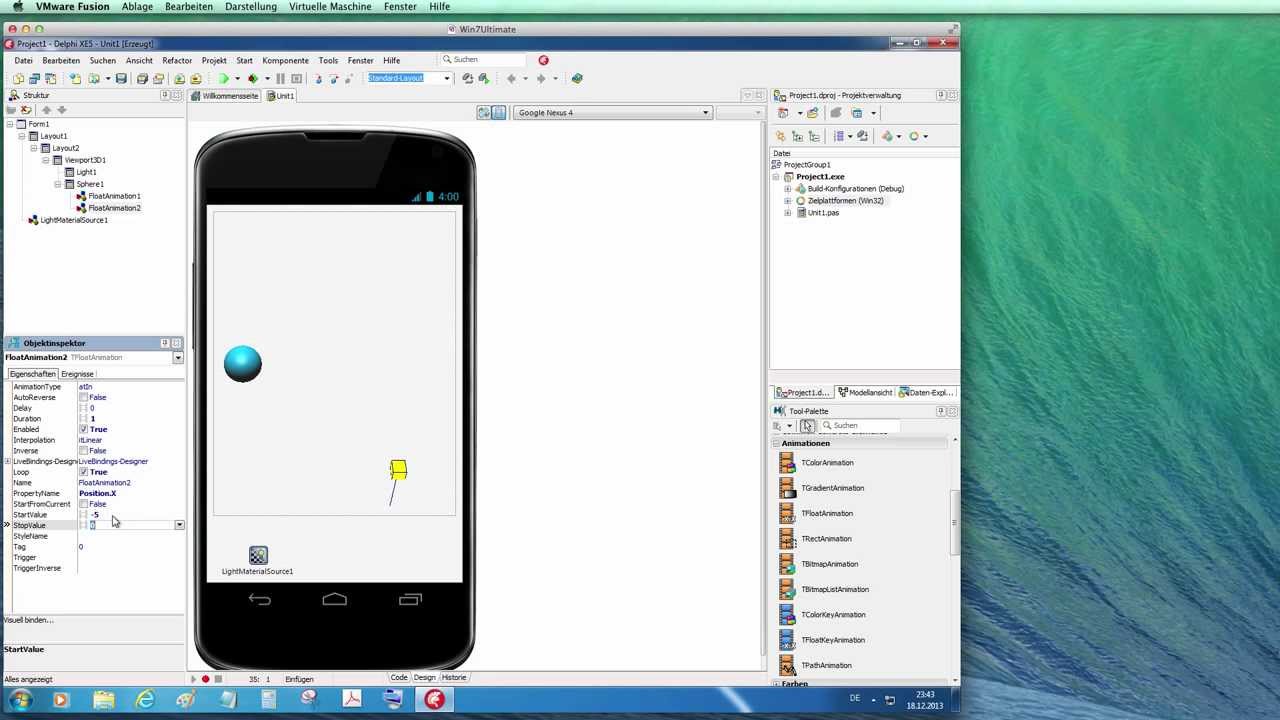Click the Android recent apps button
The height and width of the screenshot is (720, 1280).
click(x=410, y=600)
